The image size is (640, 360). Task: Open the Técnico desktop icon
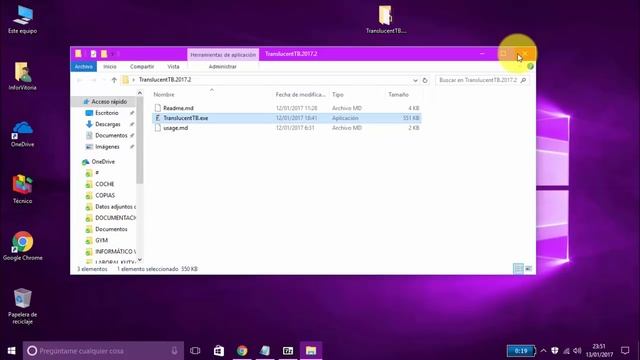coord(22,189)
